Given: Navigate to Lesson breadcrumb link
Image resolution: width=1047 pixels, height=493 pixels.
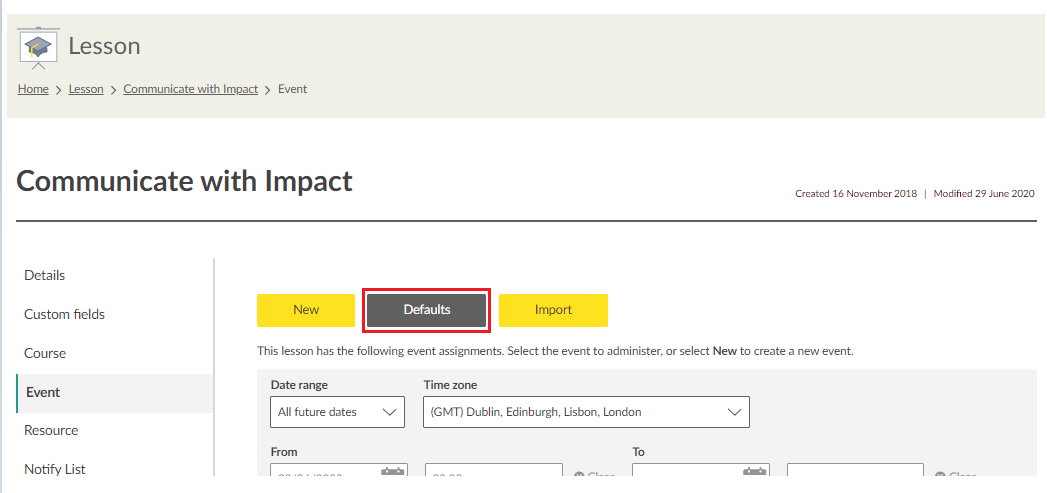Looking at the screenshot, I should coord(86,89).
